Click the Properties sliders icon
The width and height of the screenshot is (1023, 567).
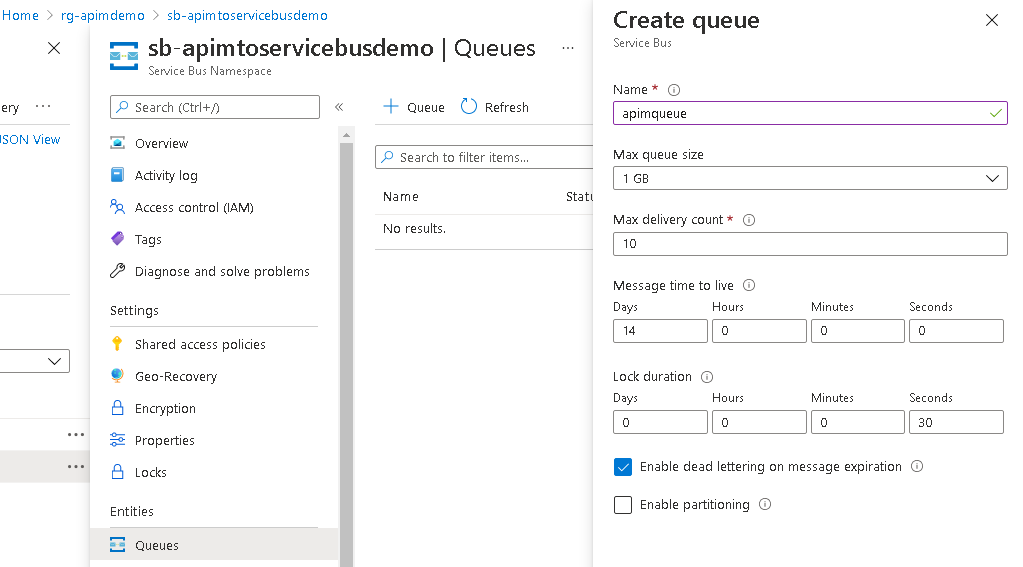(117, 440)
